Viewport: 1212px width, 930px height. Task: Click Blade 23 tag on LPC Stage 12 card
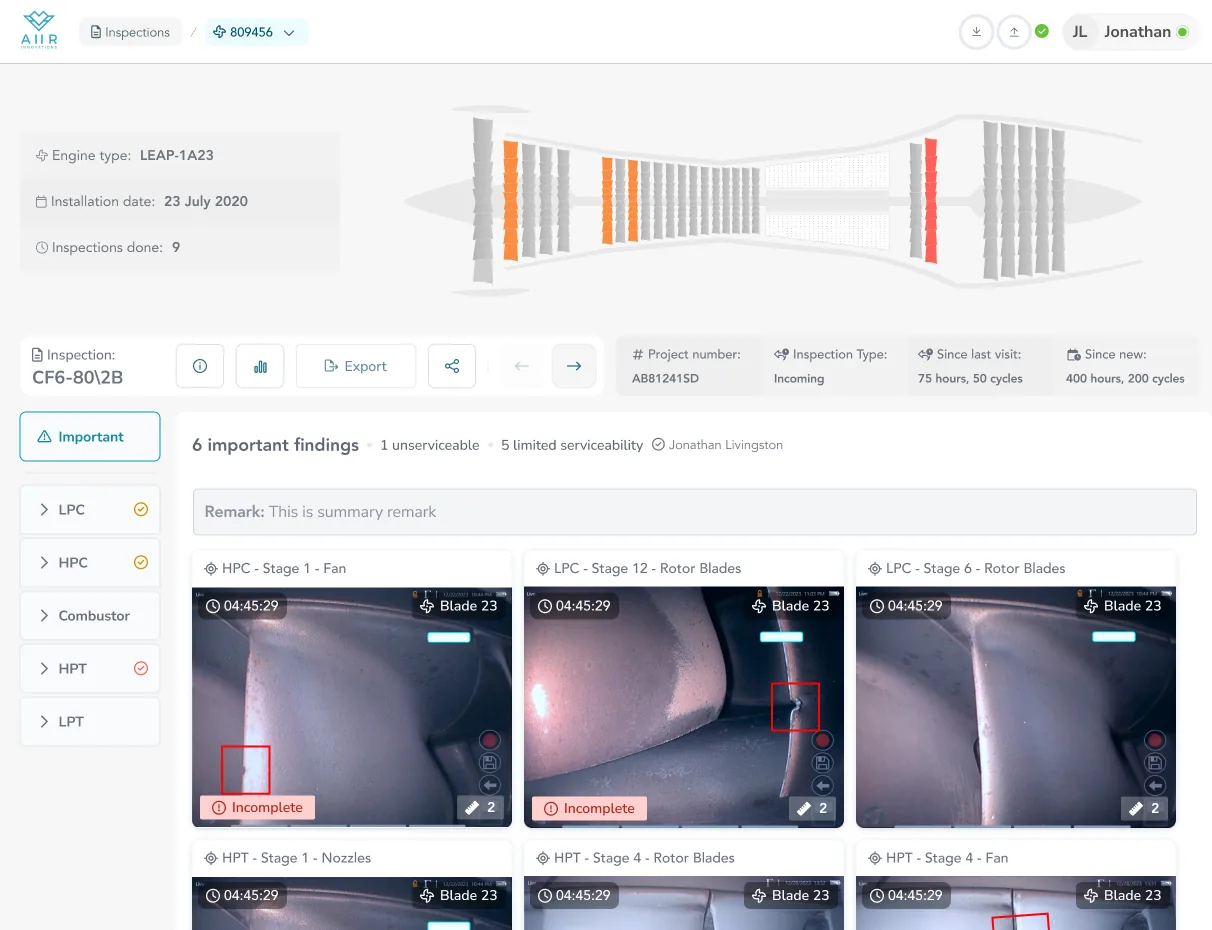(x=790, y=606)
